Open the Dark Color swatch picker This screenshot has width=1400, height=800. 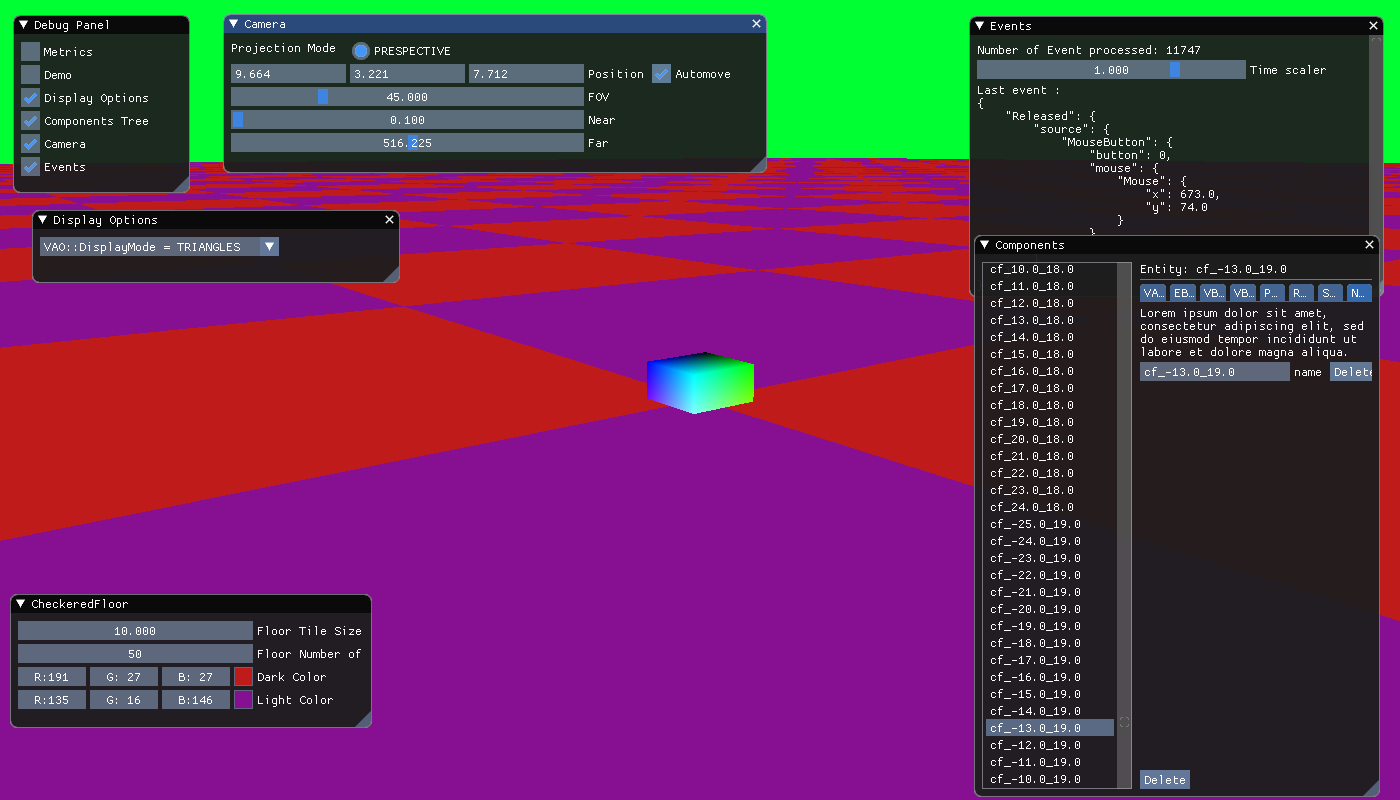tap(243, 677)
